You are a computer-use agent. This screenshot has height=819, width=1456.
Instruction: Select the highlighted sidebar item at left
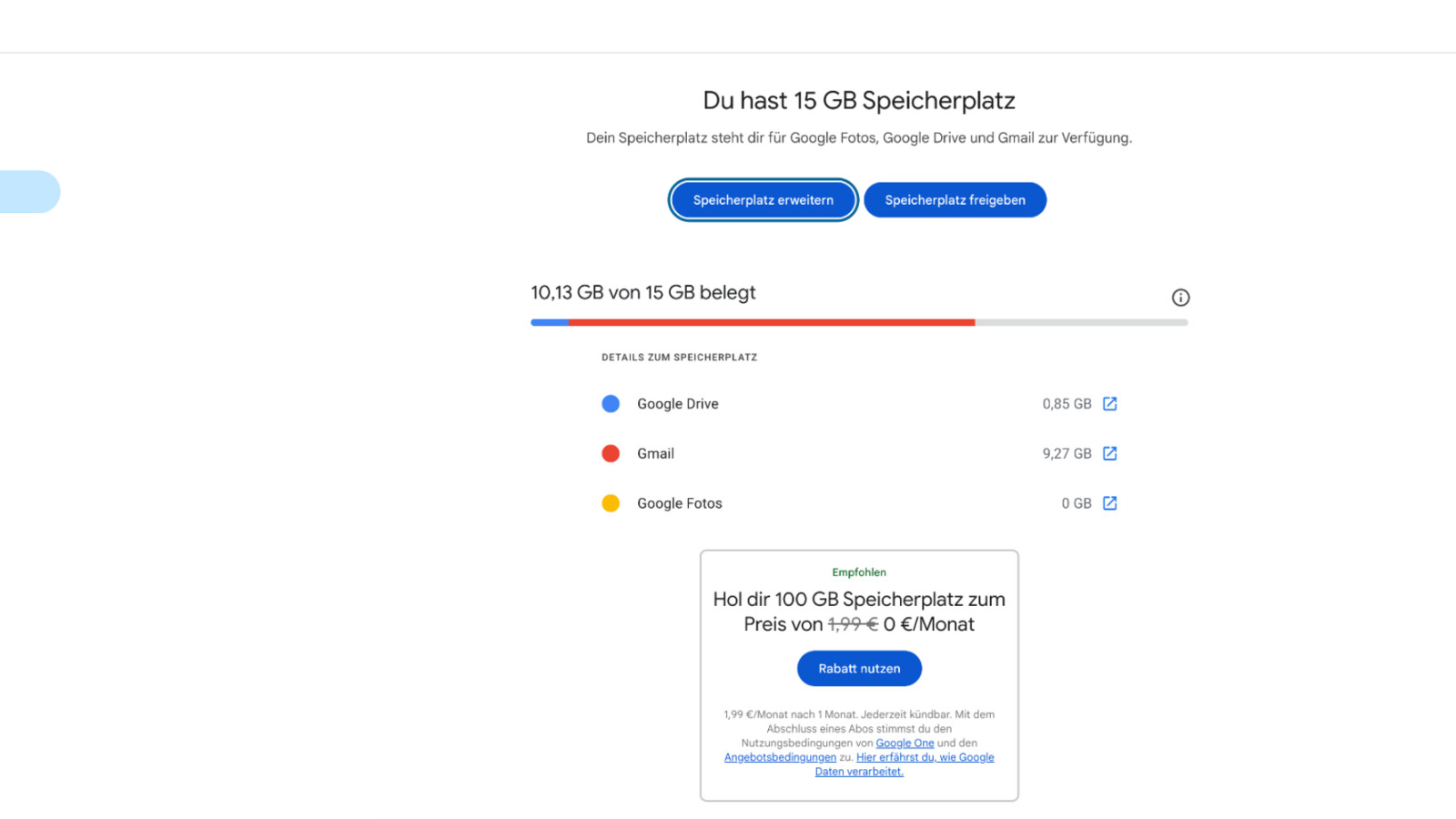[x=29, y=192]
